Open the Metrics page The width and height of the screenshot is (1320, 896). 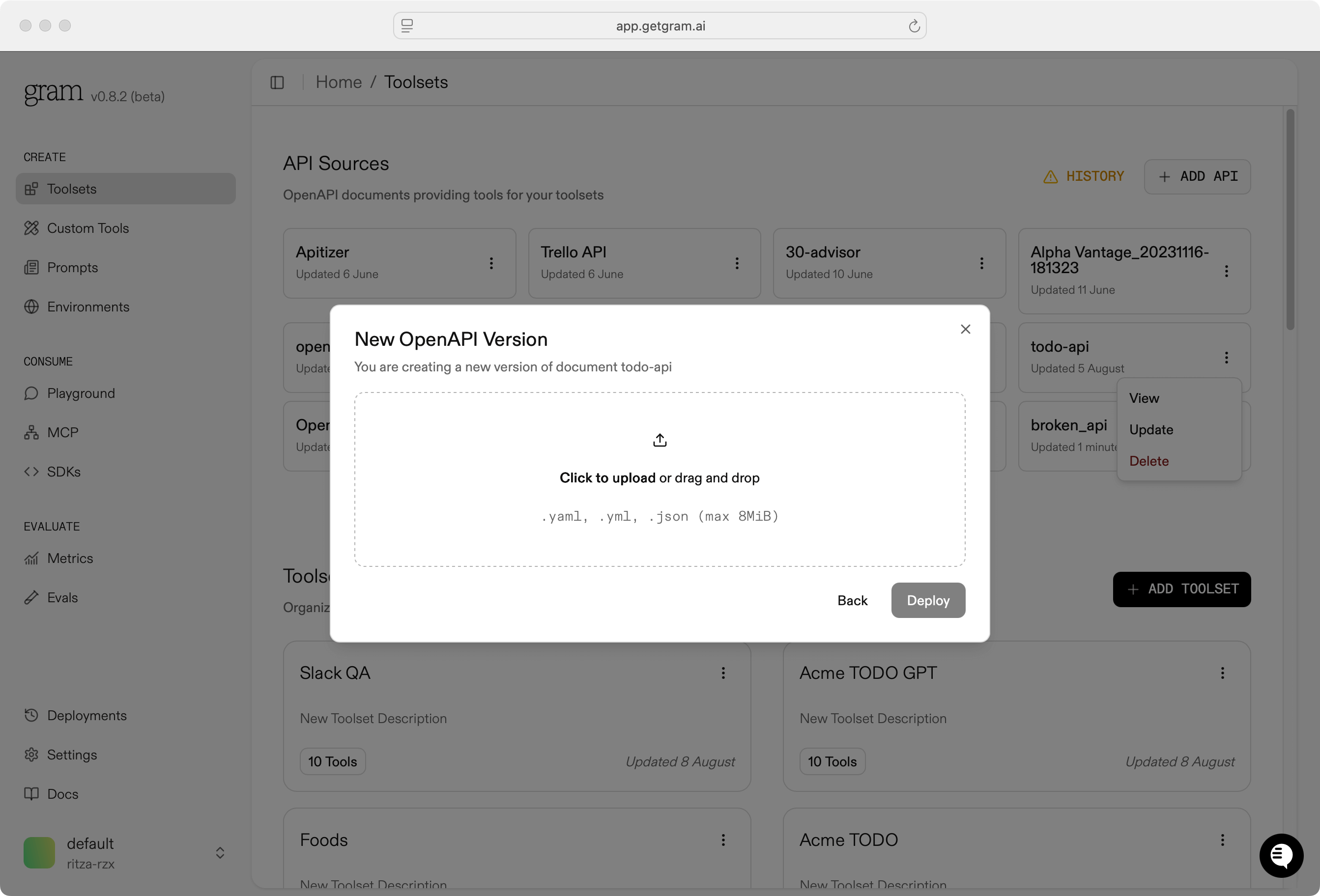(69, 558)
